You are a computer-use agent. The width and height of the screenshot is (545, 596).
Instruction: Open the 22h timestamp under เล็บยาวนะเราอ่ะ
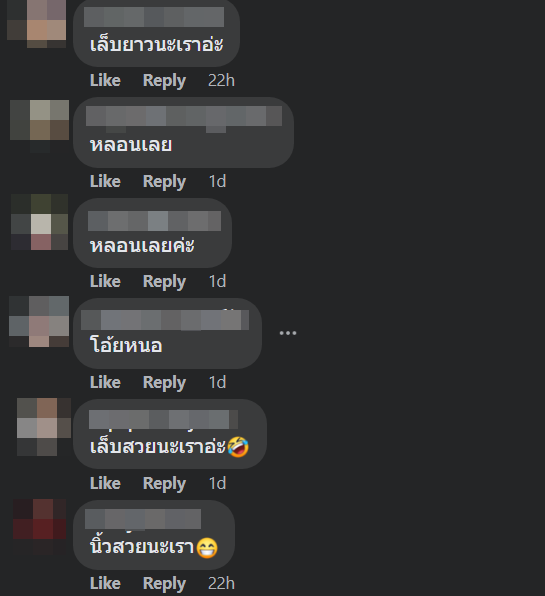point(221,80)
